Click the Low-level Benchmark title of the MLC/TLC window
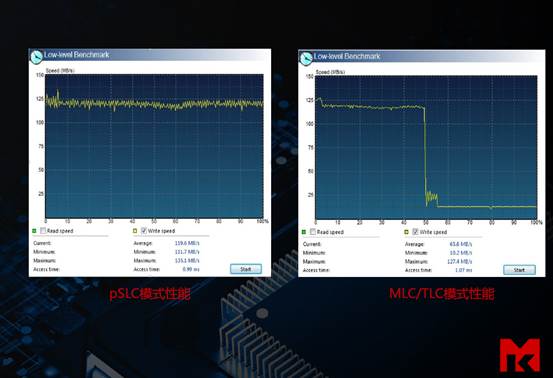 [347, 56]
